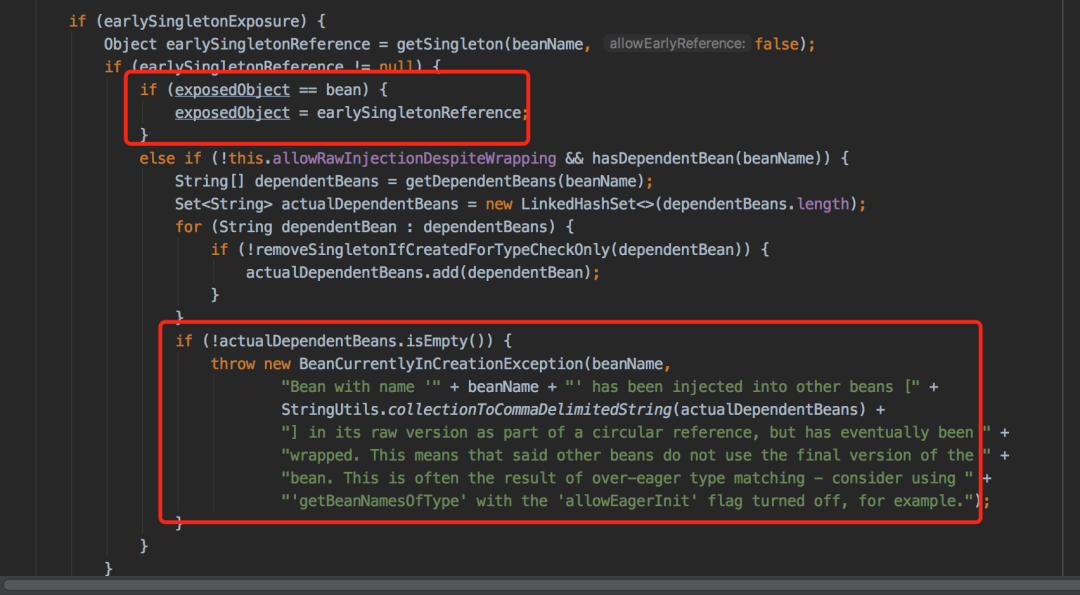This screenshot has height=595, width=1080.
Task: Click earlySingletonReference in the assignment line
Action: tap(419, 112)
